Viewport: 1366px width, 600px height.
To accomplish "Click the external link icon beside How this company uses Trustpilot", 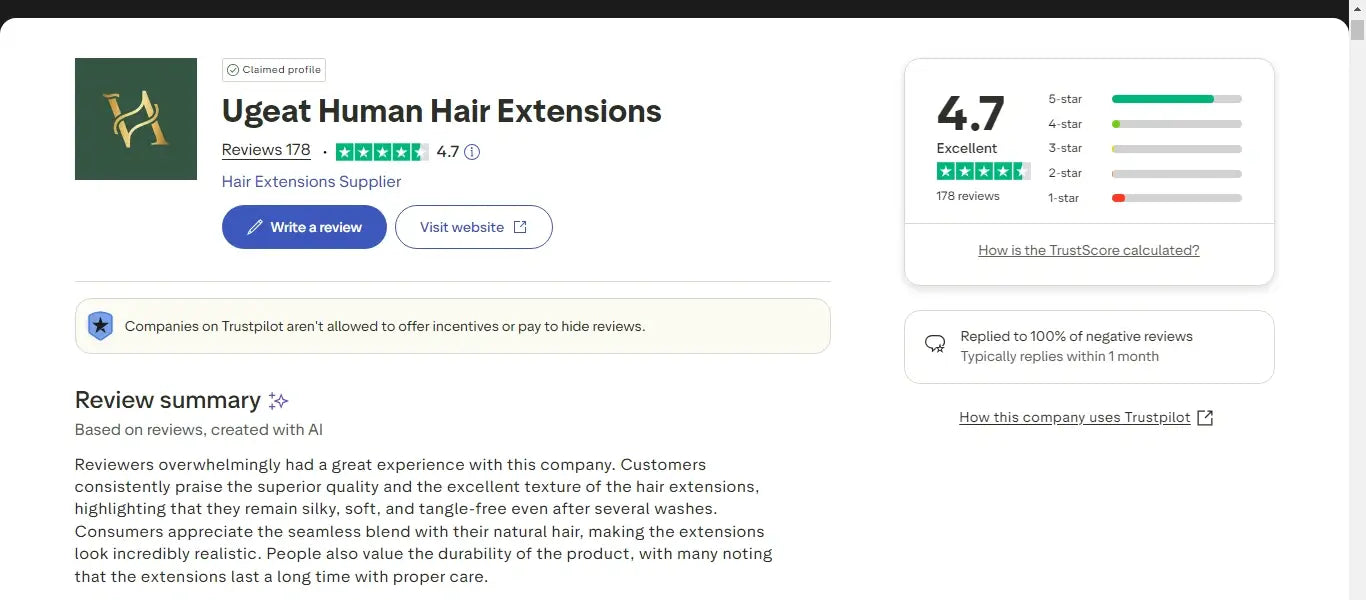I will click(x=1205, y=418).
